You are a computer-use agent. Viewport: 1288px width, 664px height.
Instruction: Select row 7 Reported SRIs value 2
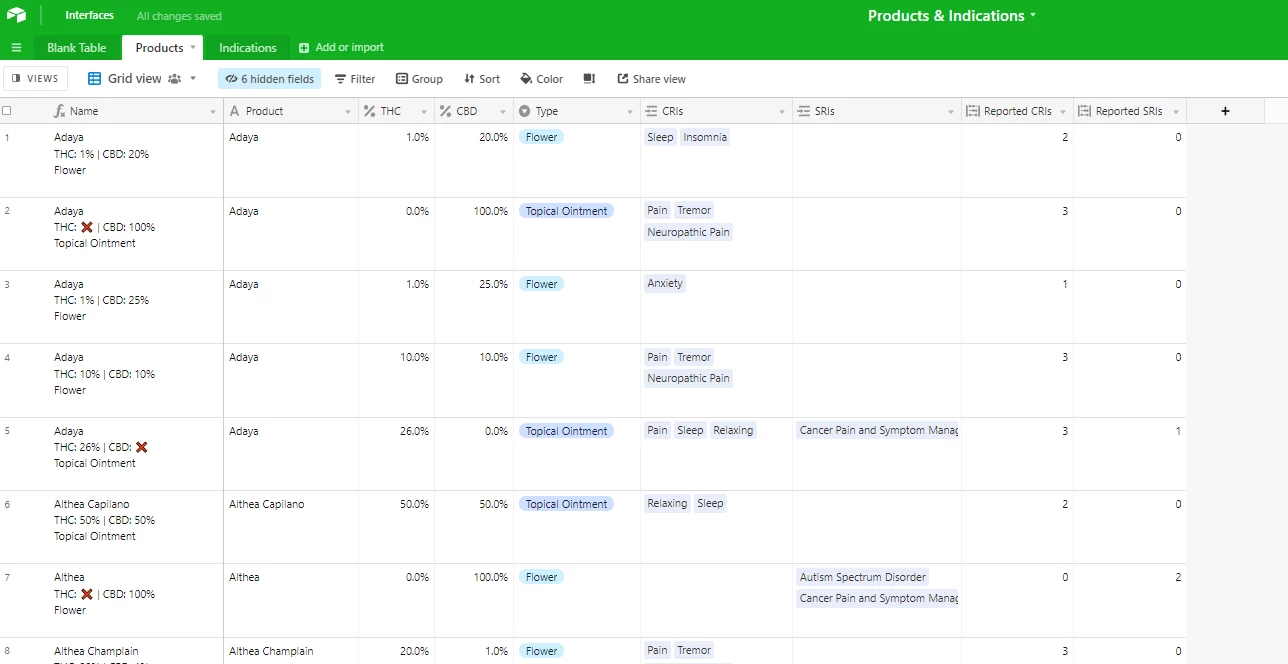pyautogui.click(x=1130, y=600)
